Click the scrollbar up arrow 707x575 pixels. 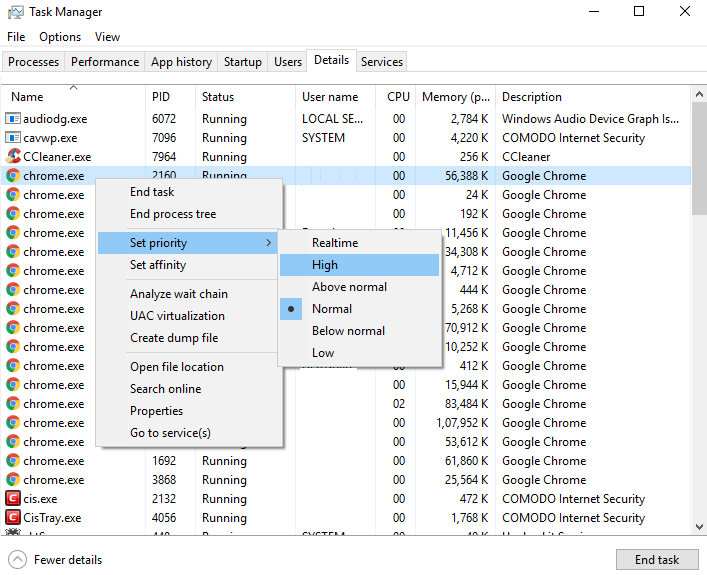pos(699,94)
